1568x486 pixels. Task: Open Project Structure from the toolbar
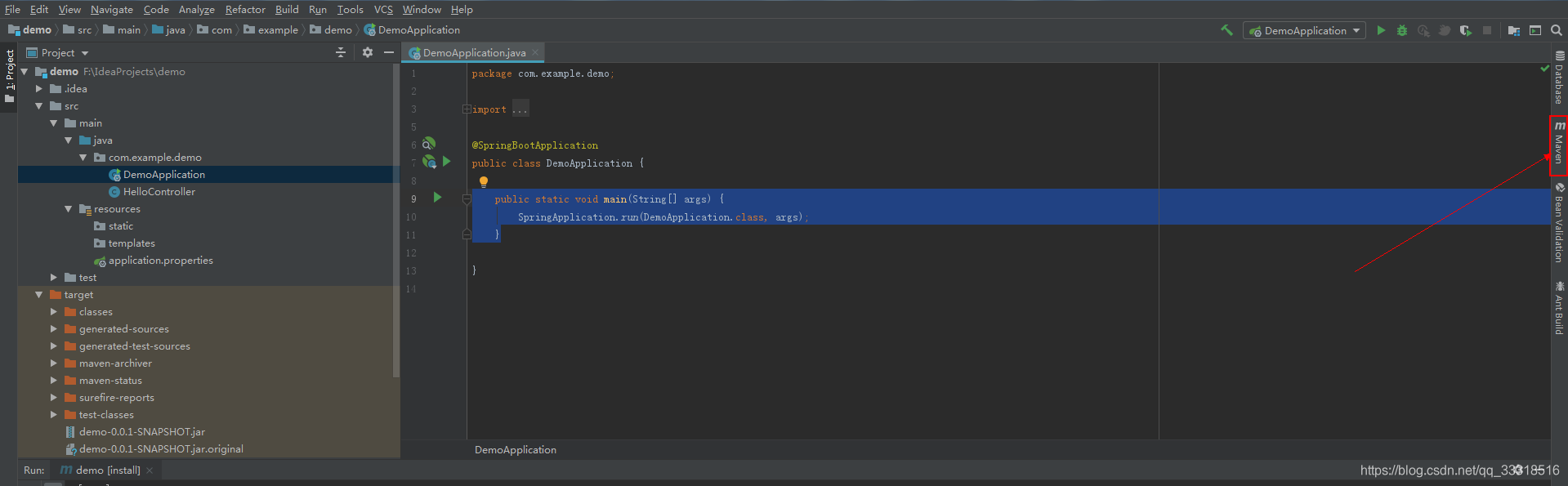pos(1514,30)
